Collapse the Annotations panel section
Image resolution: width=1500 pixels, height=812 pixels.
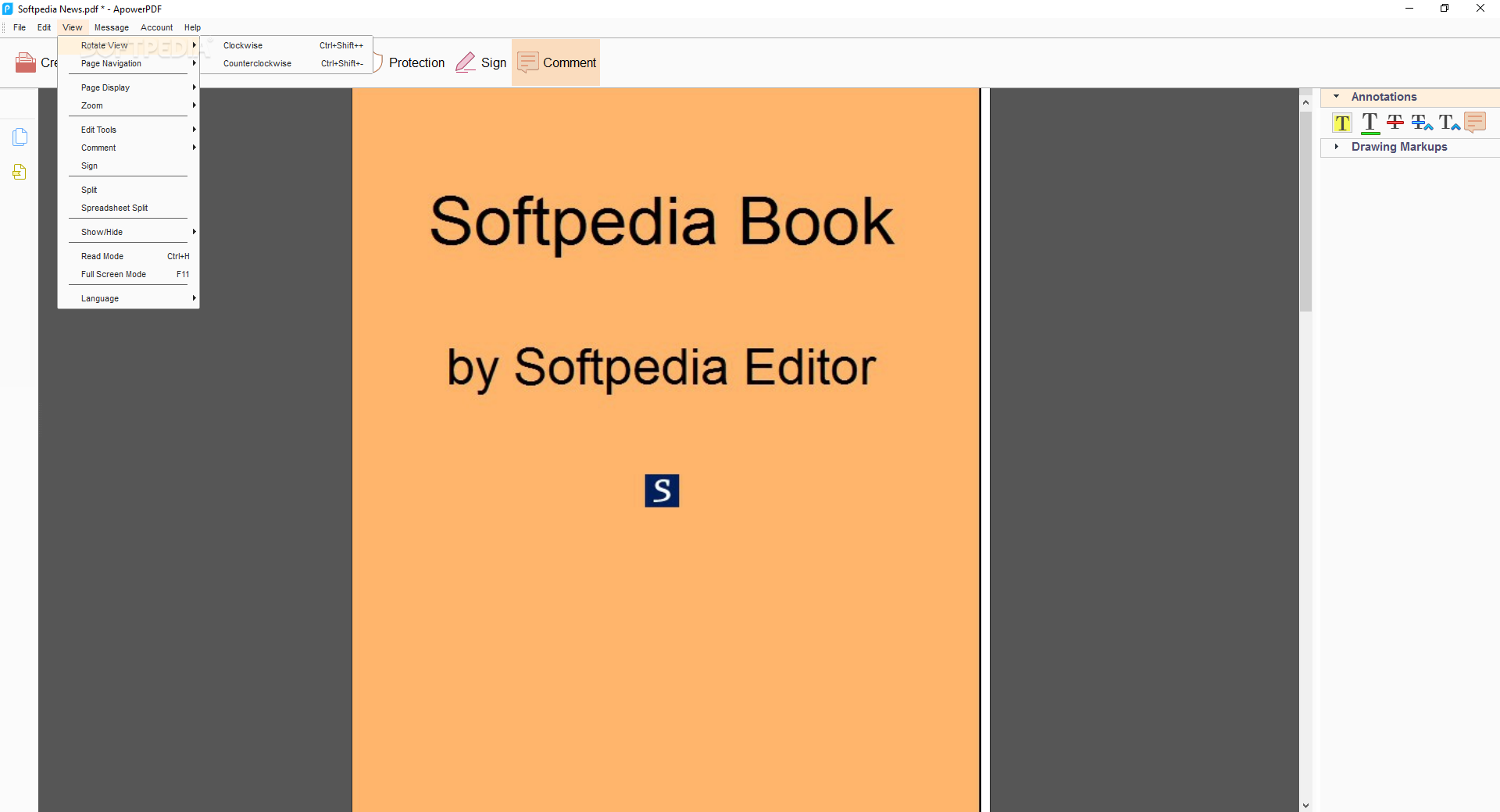pyautogui.click(x=1336, y=97)
